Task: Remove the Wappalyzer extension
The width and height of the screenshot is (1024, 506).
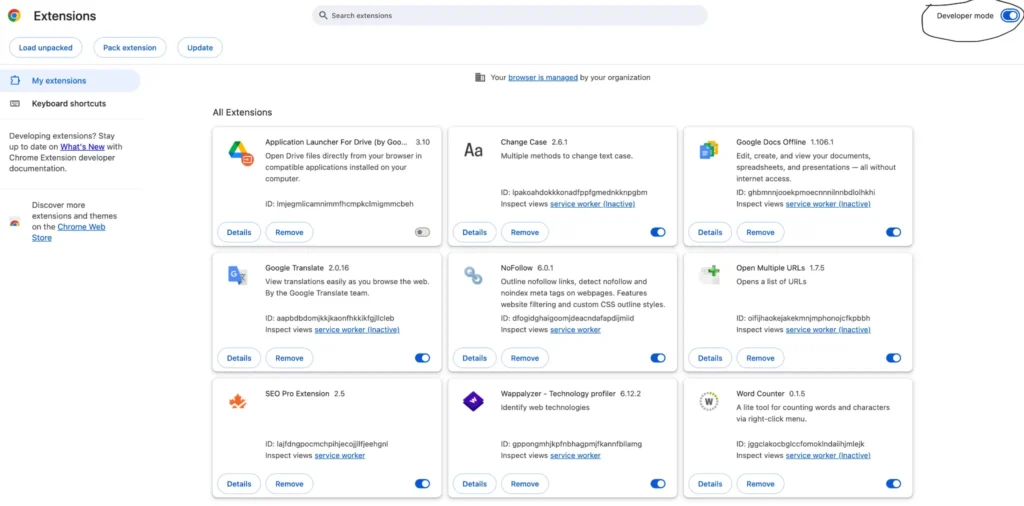Action: (x=524, y=484)
